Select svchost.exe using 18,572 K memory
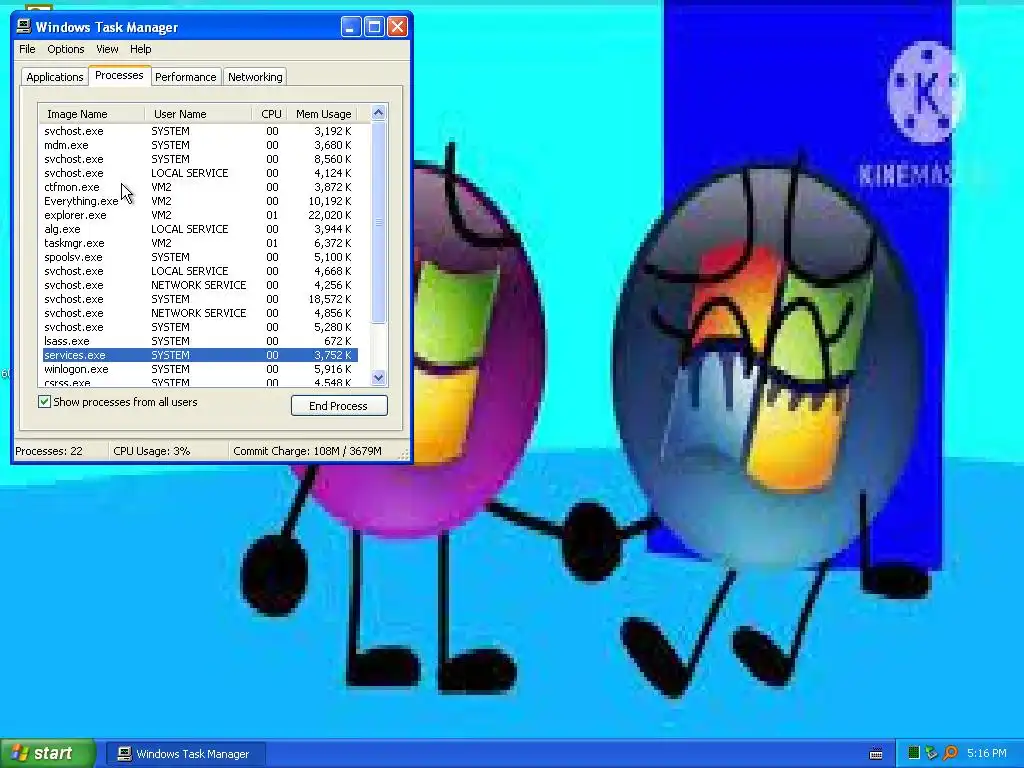 (200, 299)
